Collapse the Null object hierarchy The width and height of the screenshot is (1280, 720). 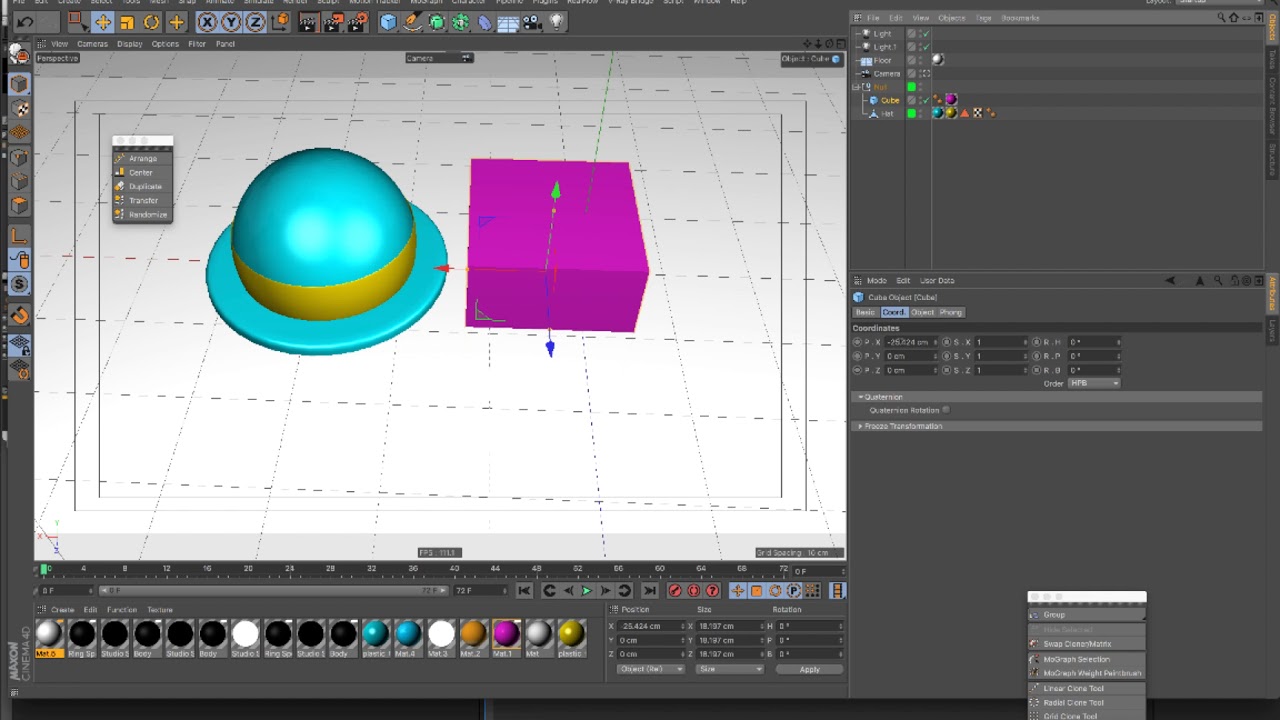point(856,87)
